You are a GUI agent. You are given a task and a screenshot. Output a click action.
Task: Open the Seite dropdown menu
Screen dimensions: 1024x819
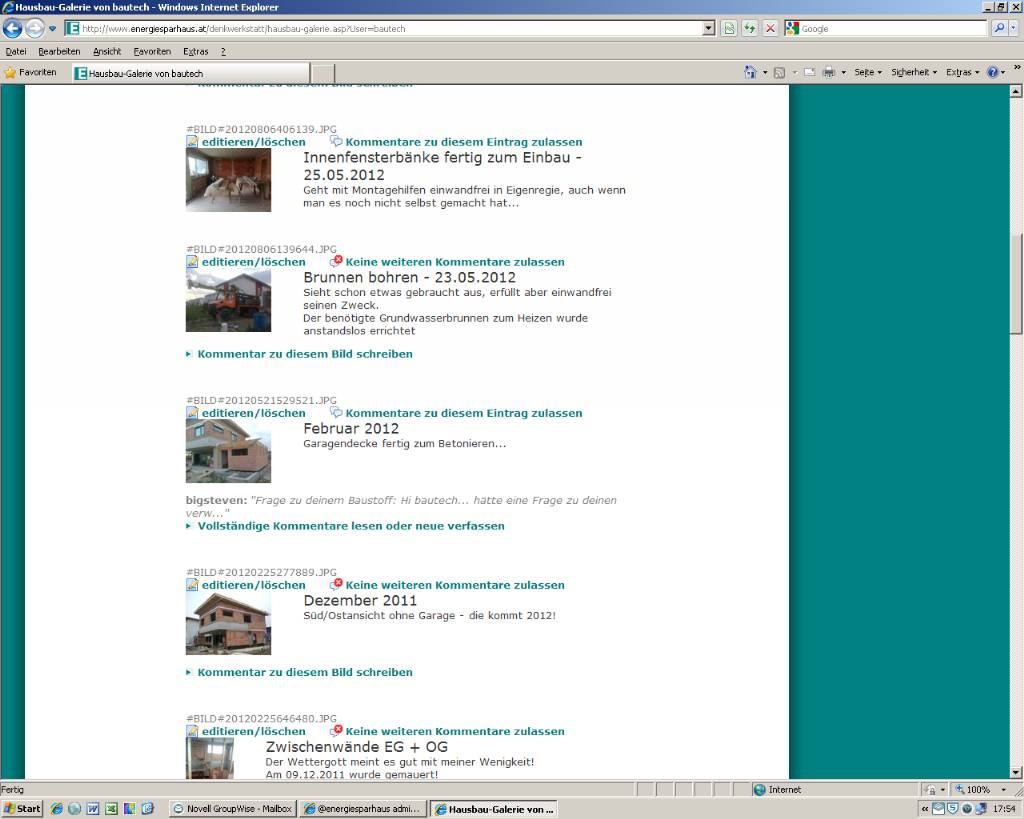click(x=867, y=72)
